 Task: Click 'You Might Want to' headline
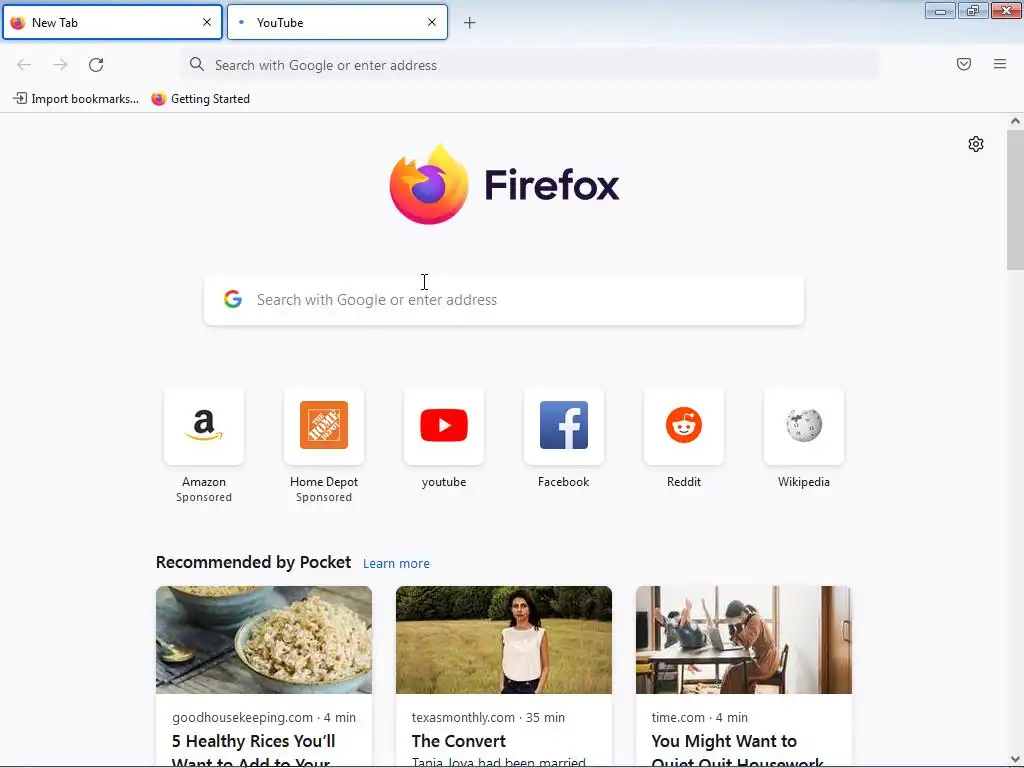click(724, 741)
